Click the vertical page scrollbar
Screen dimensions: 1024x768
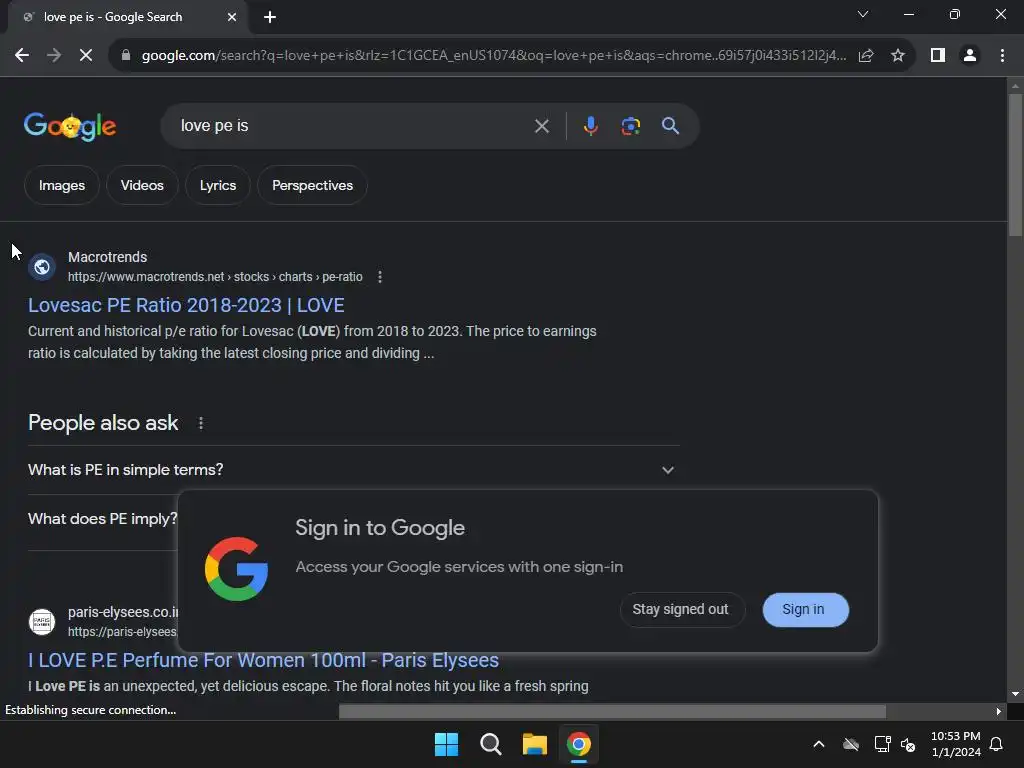coord(1015,165)
